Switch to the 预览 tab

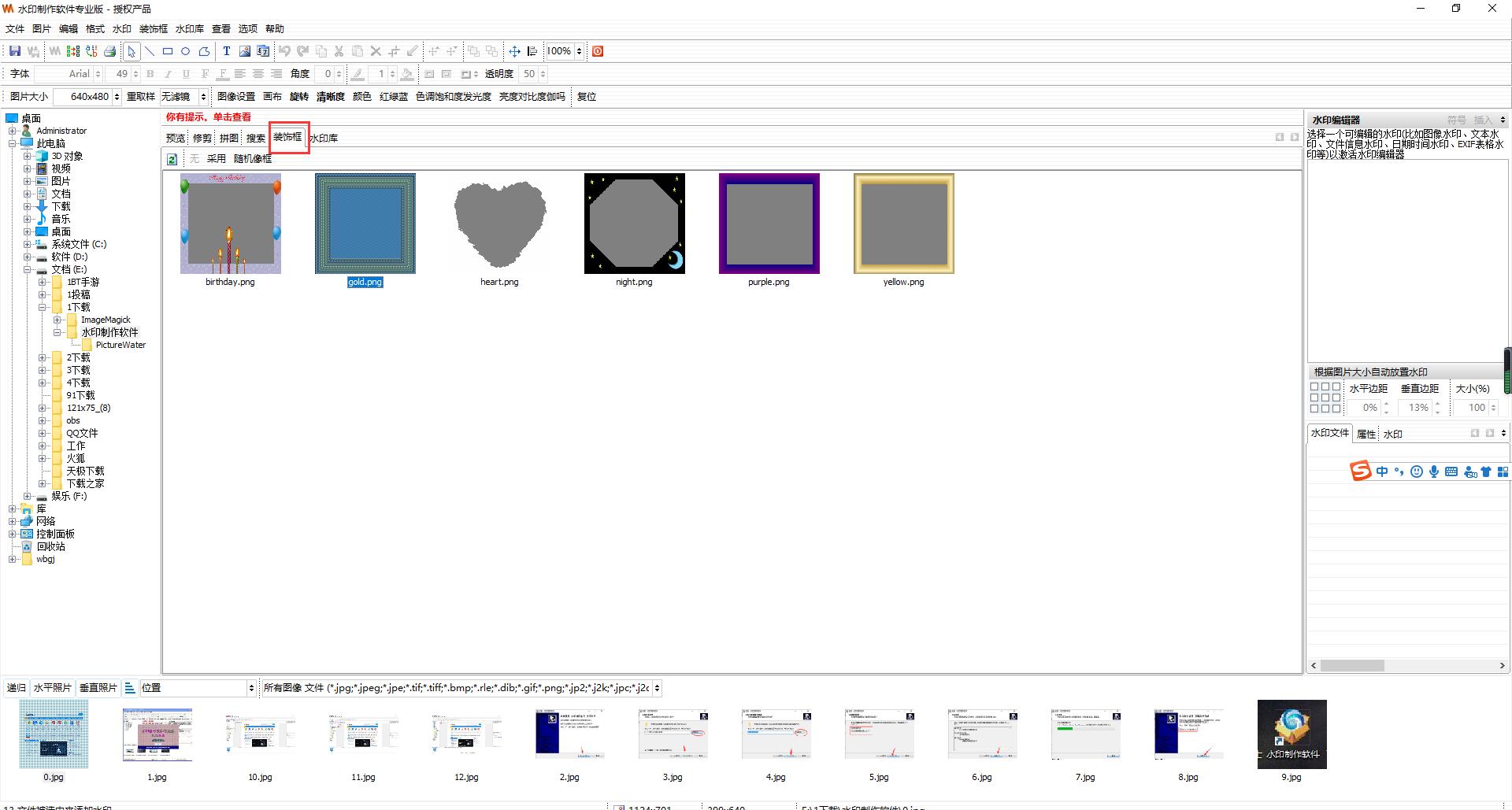(176, 138)
